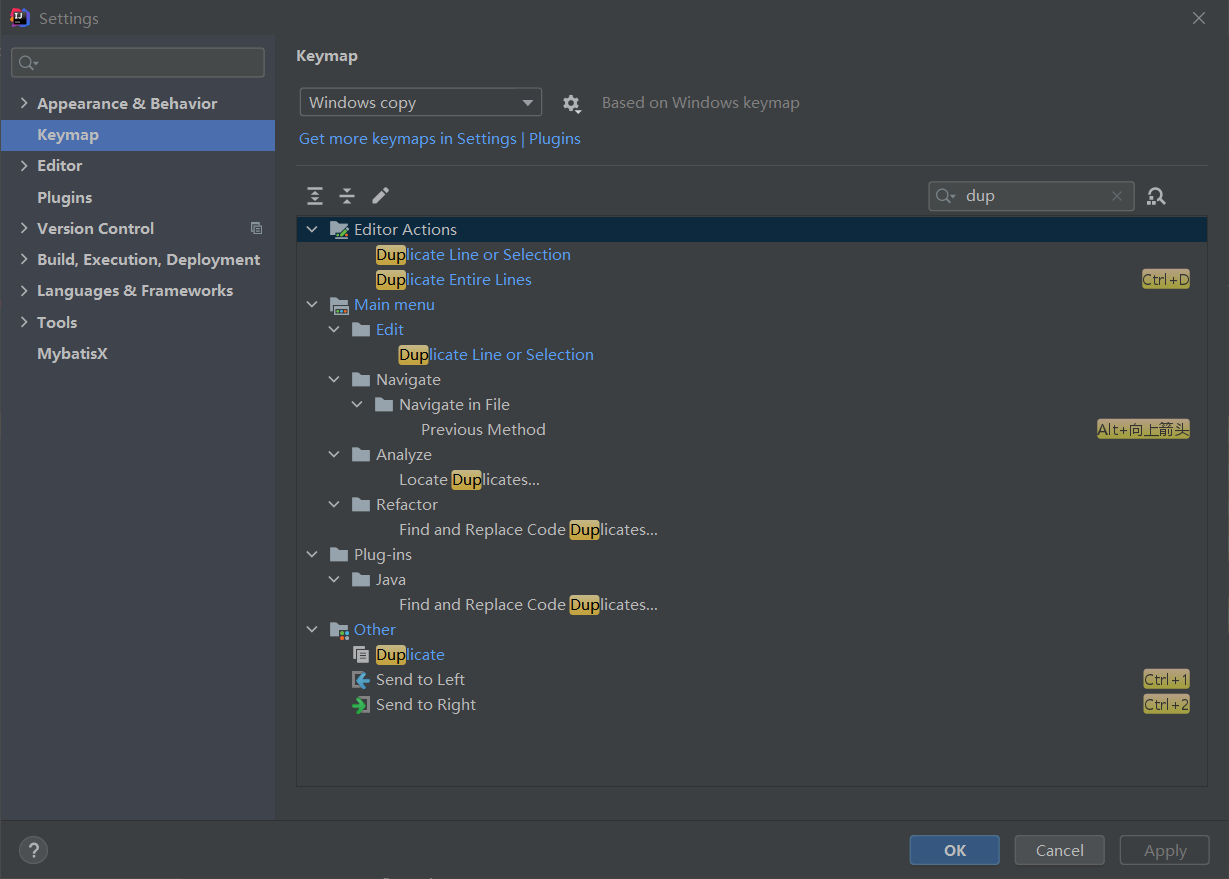Click the Java folder icon

click(361, 579)
